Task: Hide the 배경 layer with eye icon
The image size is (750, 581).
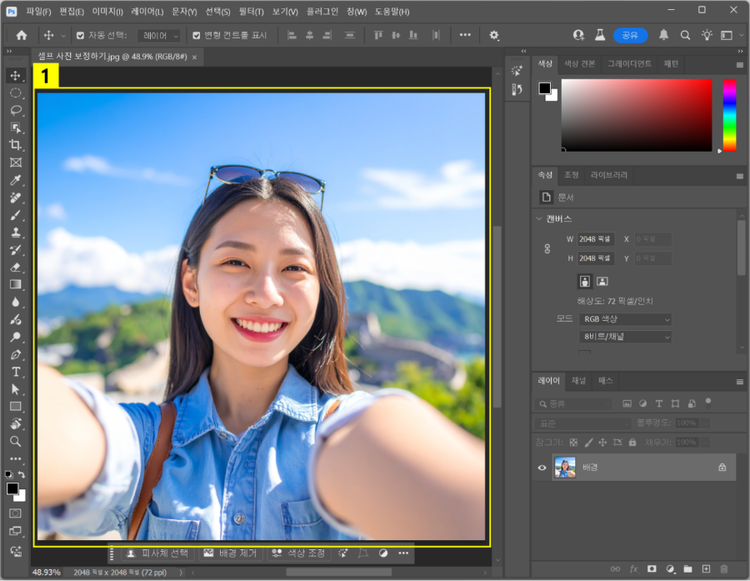Action: pyautogui.click(x=543, y=467)
